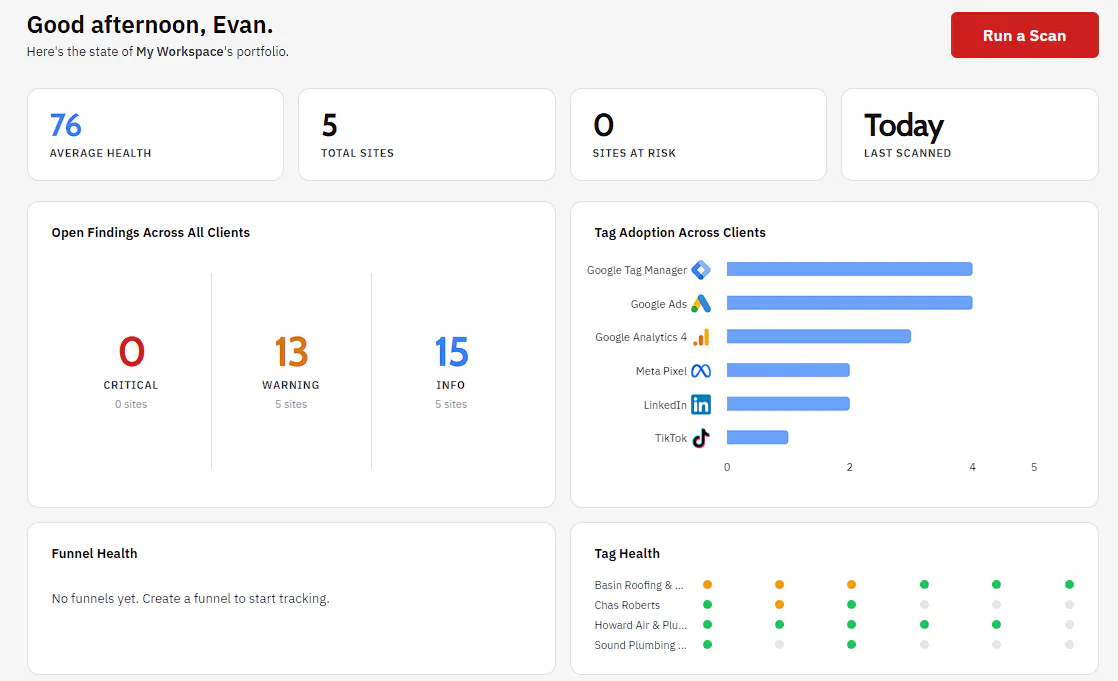Click the '5 sites' text under Info

point(451,404)
